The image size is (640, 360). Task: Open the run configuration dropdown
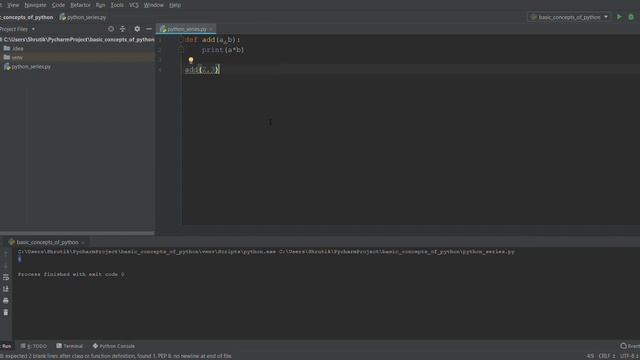(x=569, y=17)
